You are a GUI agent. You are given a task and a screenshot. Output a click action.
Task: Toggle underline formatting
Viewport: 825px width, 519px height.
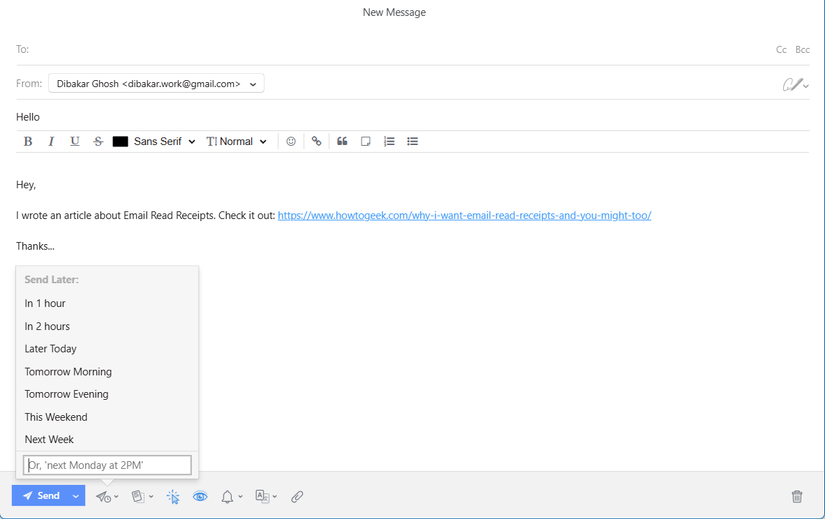click(x=75, y=141)
